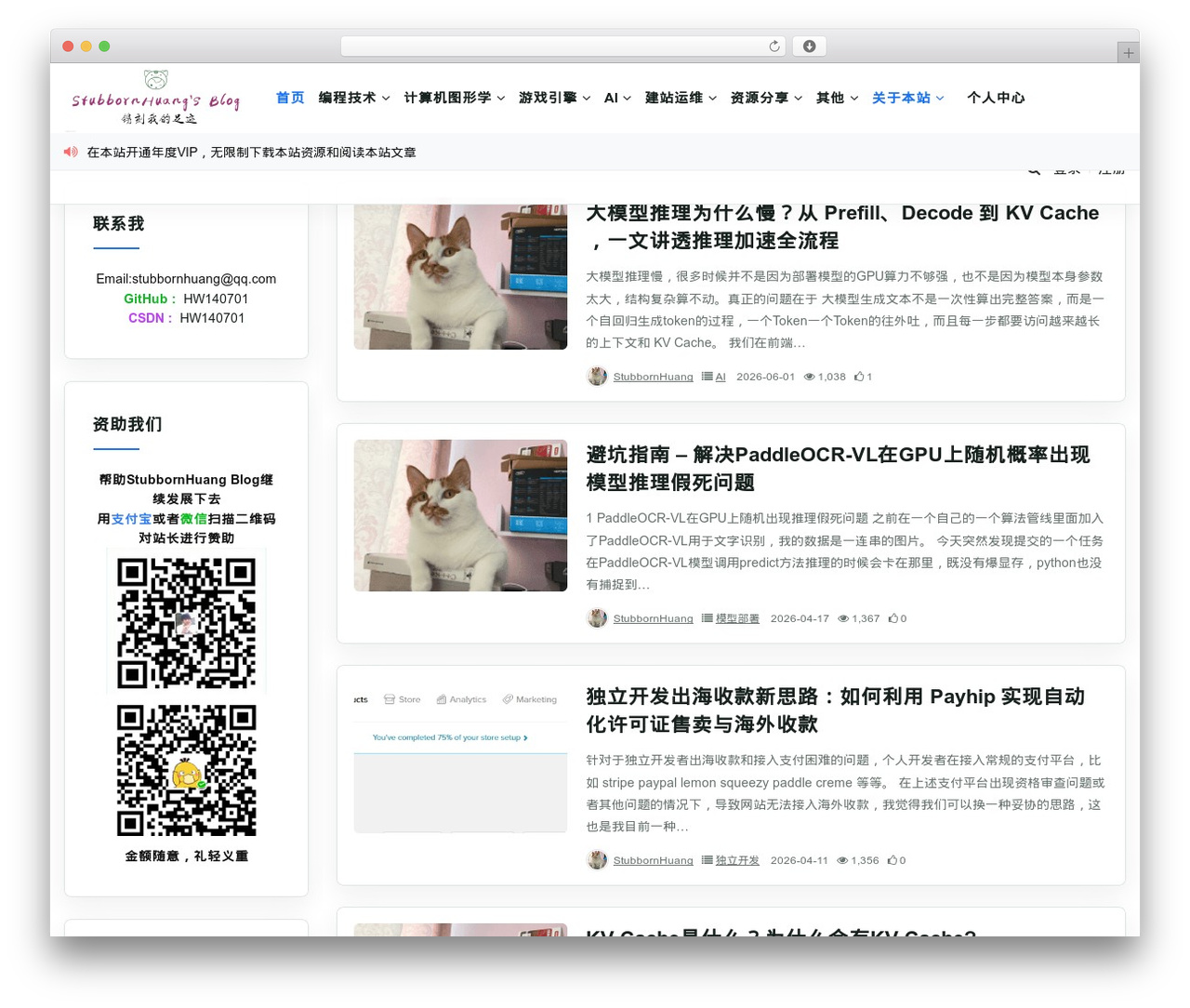Click the views eye icon showing 1,367
The width and height of the screenshot is (1190, 1008).
pos(843,618)
